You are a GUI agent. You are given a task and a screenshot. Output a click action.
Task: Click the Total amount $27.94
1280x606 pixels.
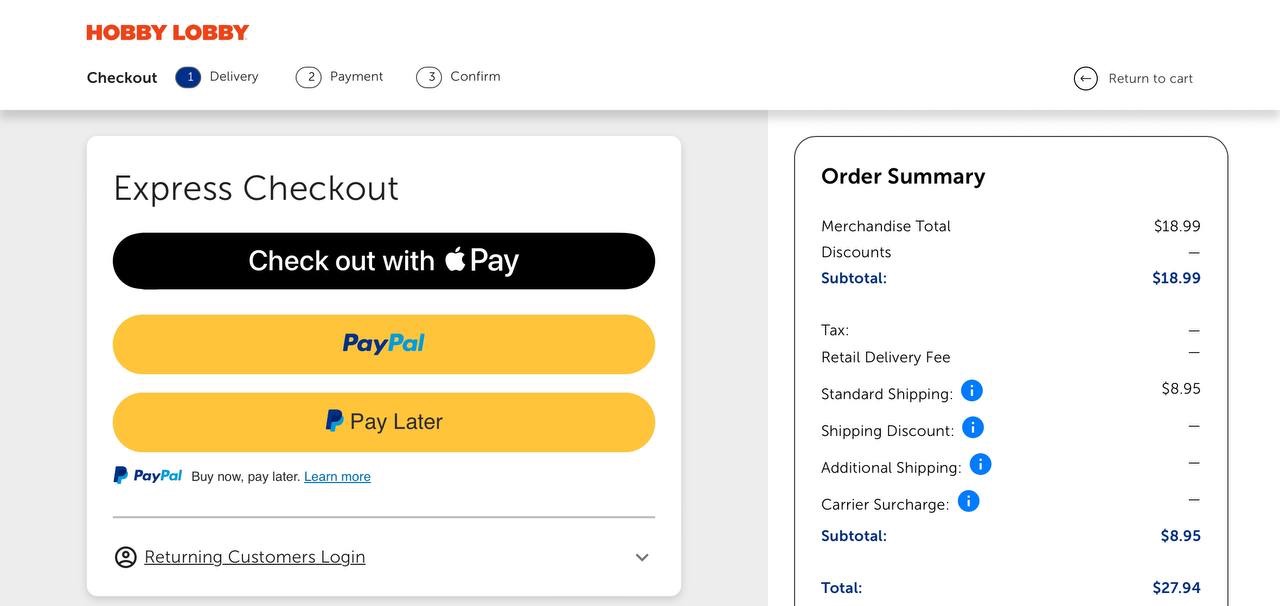[1176, 588]
